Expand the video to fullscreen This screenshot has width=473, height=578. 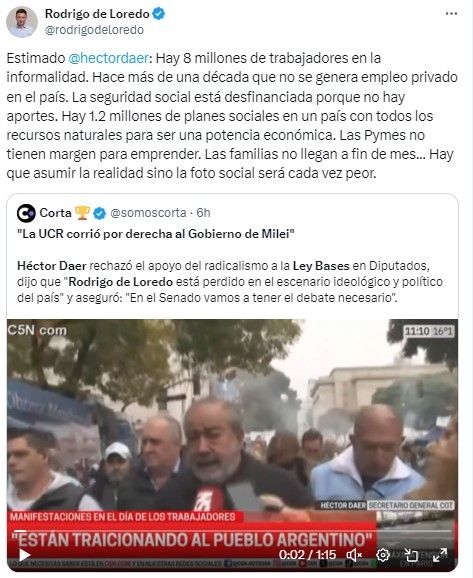[x=439, y=555]
